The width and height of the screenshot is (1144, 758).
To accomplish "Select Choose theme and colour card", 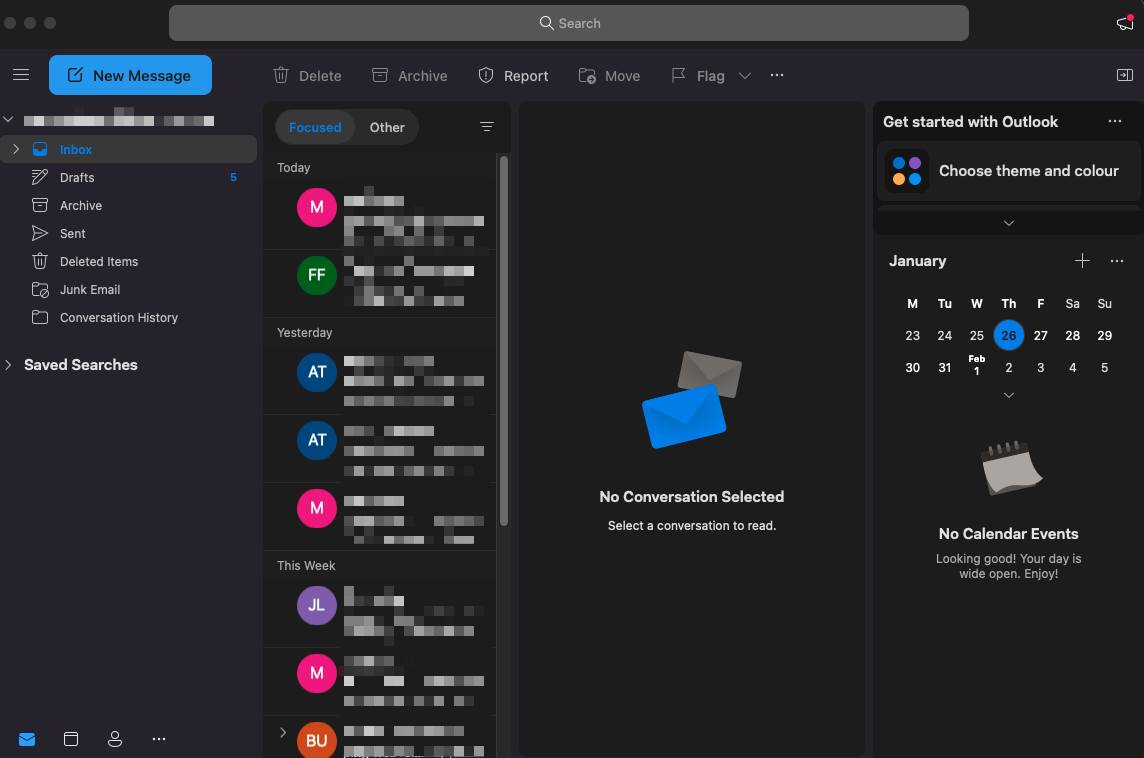I will 1008,171.
